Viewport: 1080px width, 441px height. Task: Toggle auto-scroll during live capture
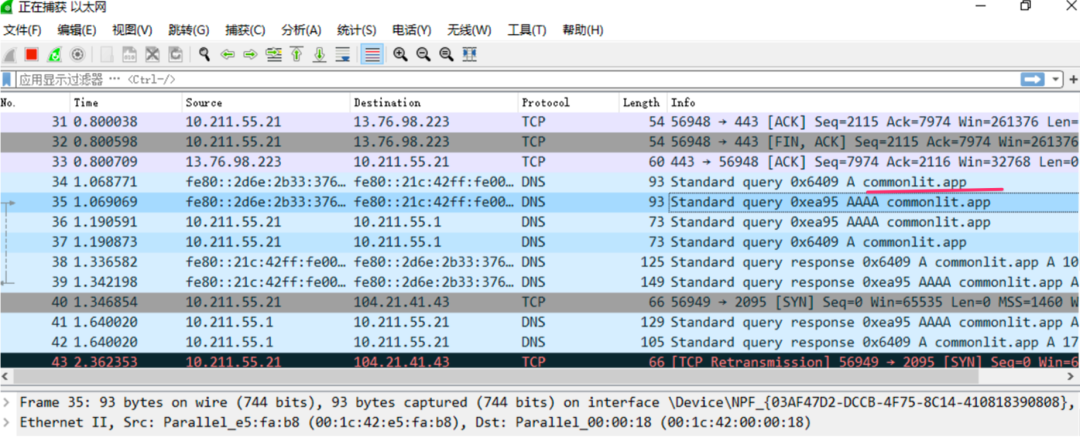click(x=343, y=54)
